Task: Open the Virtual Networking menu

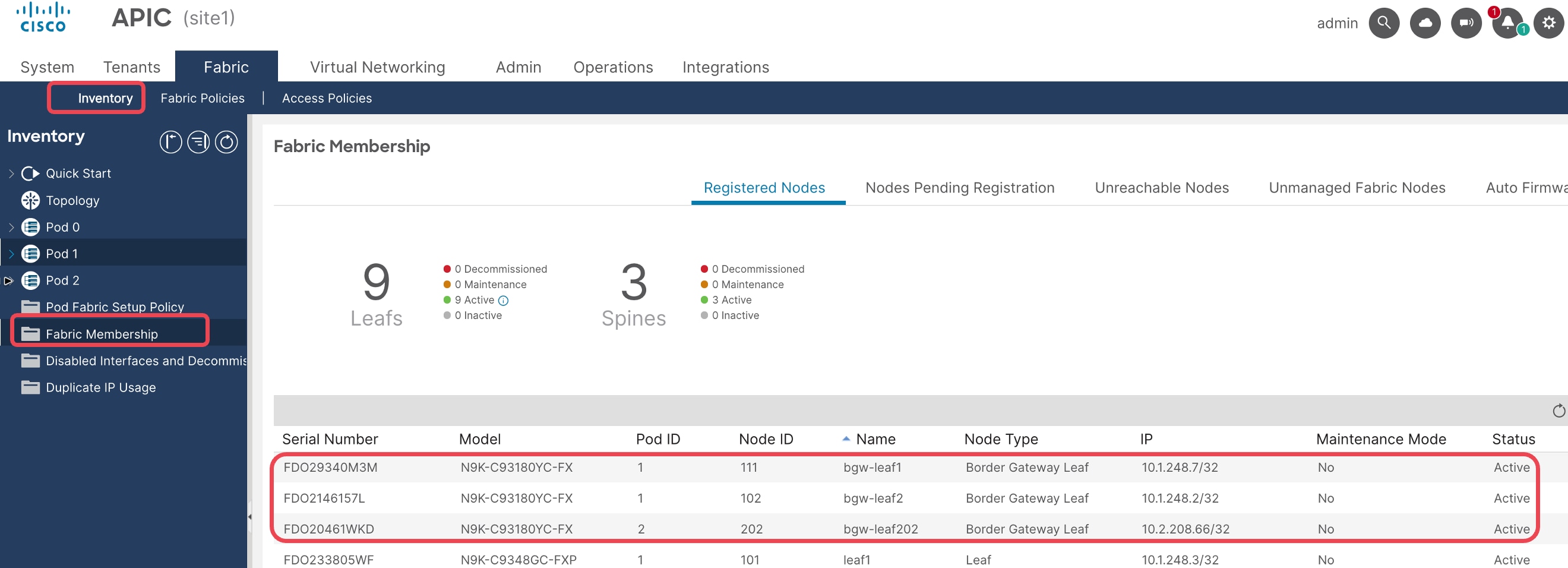Action: [x=377, y=67]
